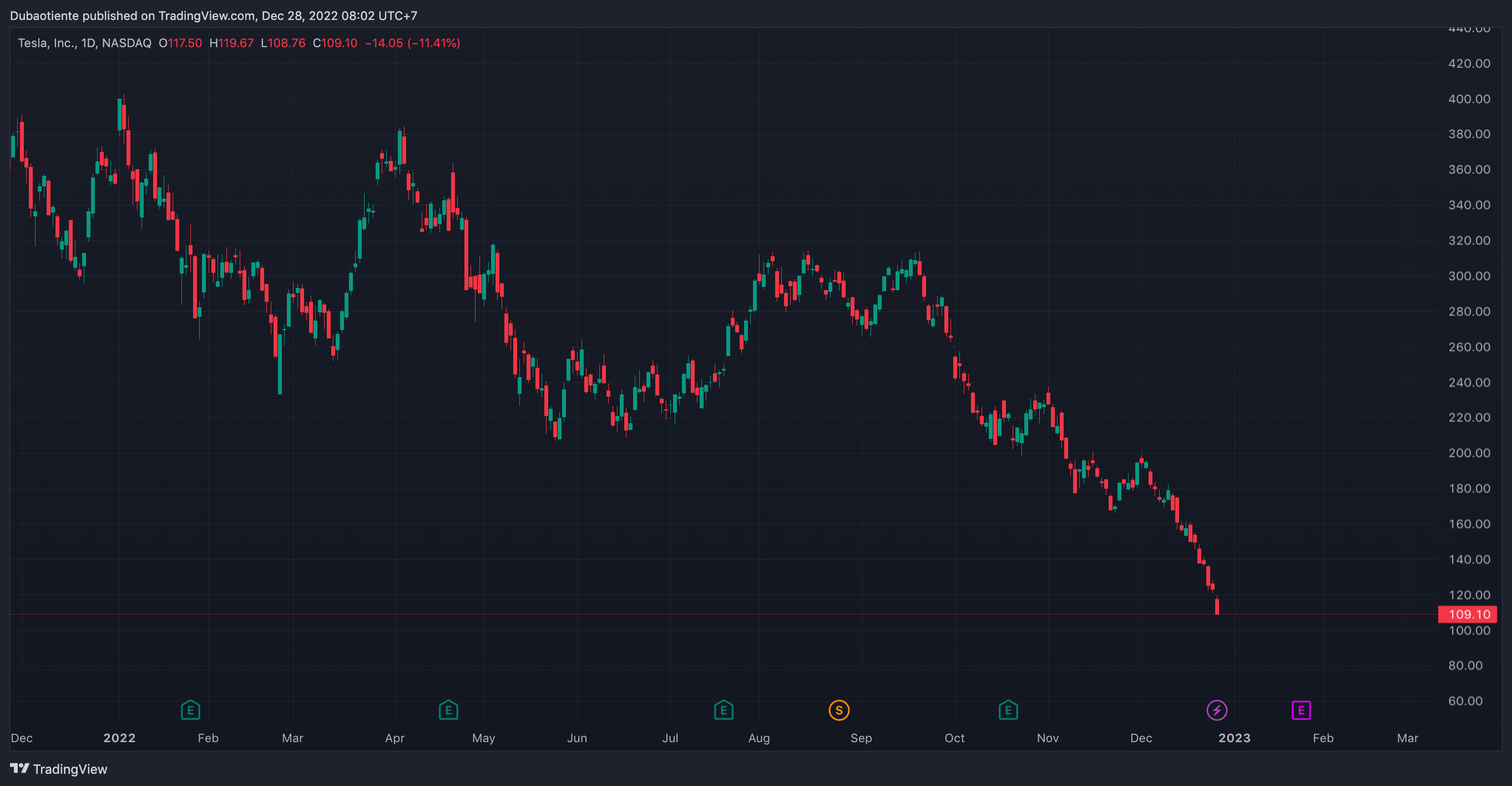Click the TradingView logo at bottom left
The width and height of the screenshot is (1512, 786).
59,768
